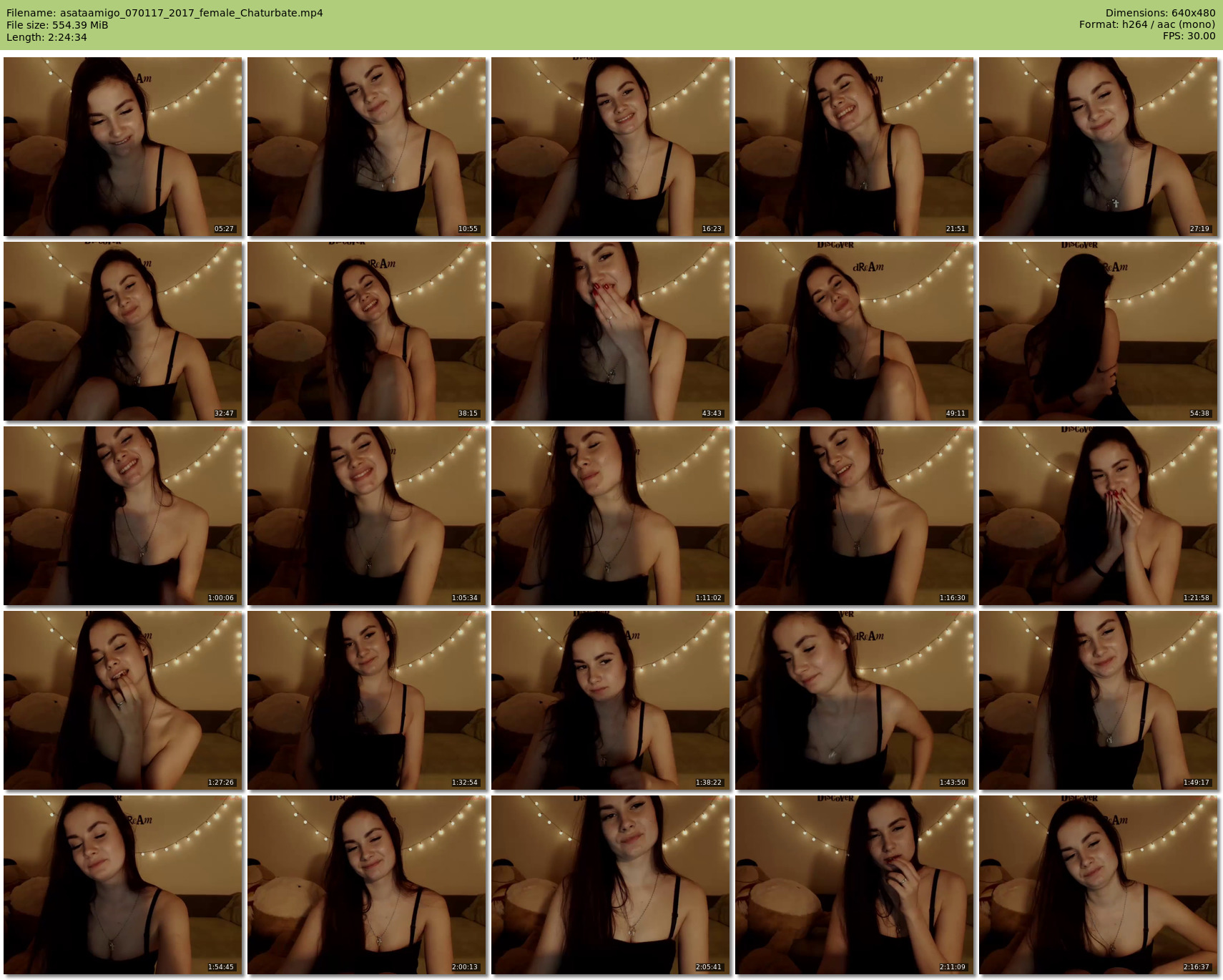1223x980 pixels.
Task: Select the 'File size: 554.39 MiB' text
Action: (57, 25)
